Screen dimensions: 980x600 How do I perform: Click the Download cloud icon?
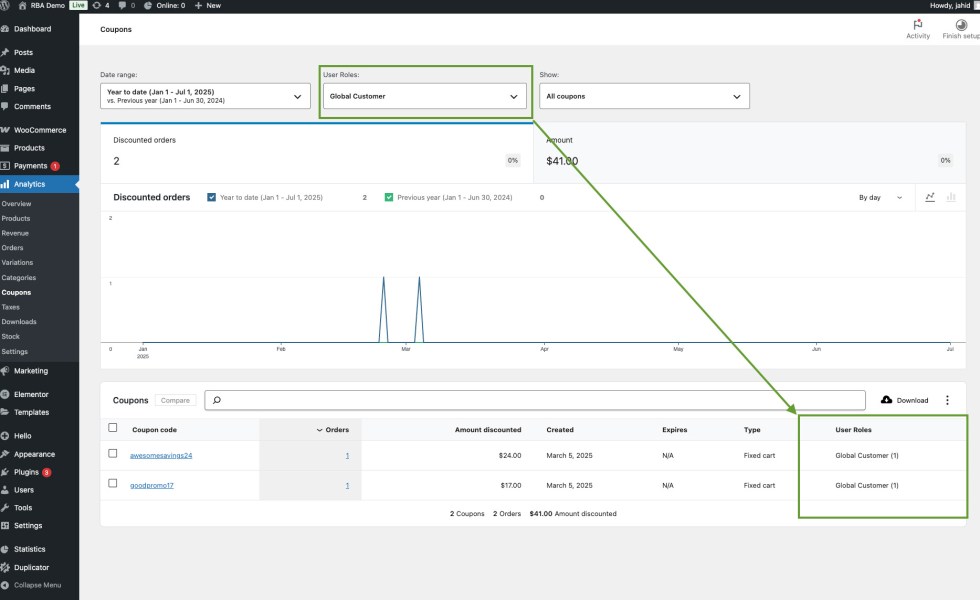point(886,400)
